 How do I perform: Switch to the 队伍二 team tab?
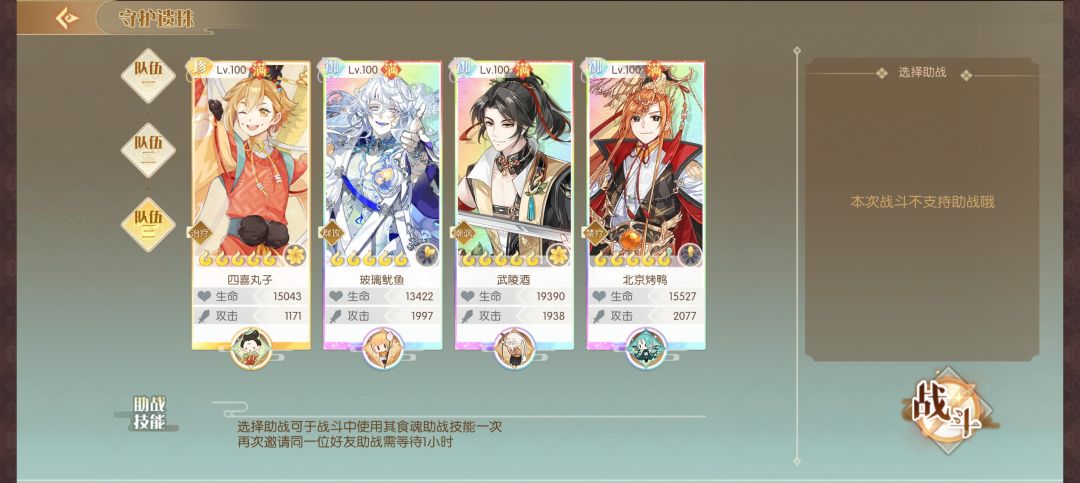coord(148,150)
